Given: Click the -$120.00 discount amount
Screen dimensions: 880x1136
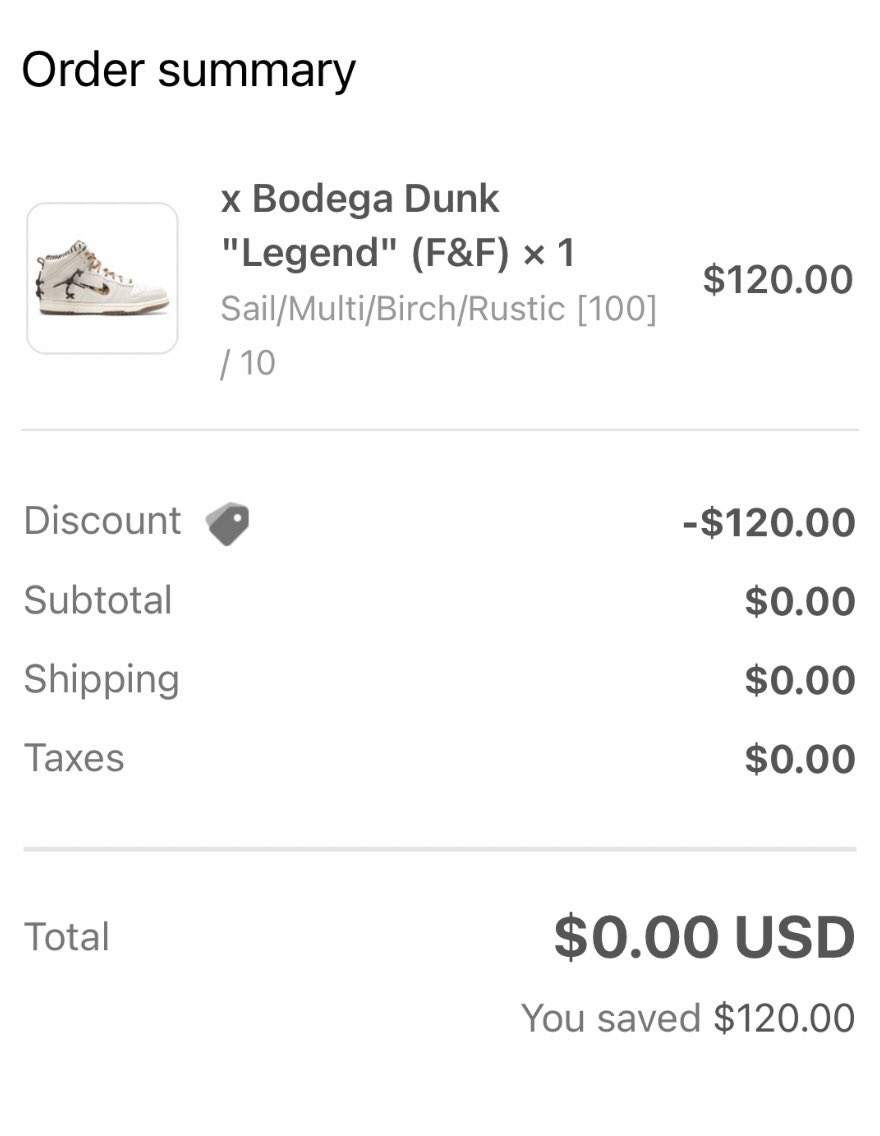Looking at the screenshot, I should click(x=769, y=522).
